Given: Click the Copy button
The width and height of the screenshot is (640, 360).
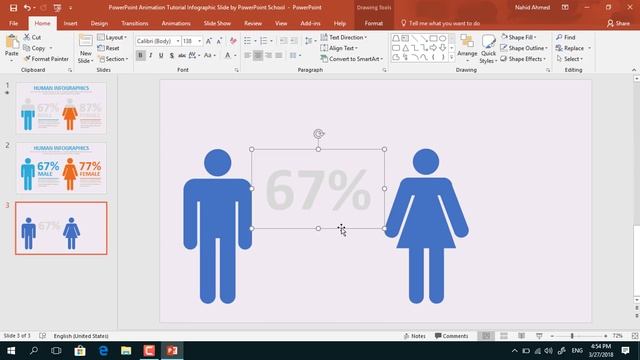Looking at the screenshot, I should click(34, 48).
